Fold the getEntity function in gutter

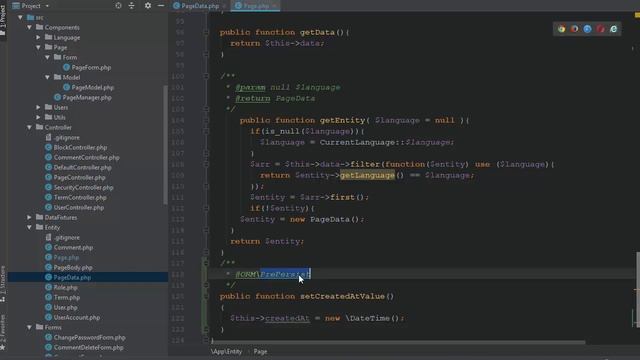pos(206,120)
